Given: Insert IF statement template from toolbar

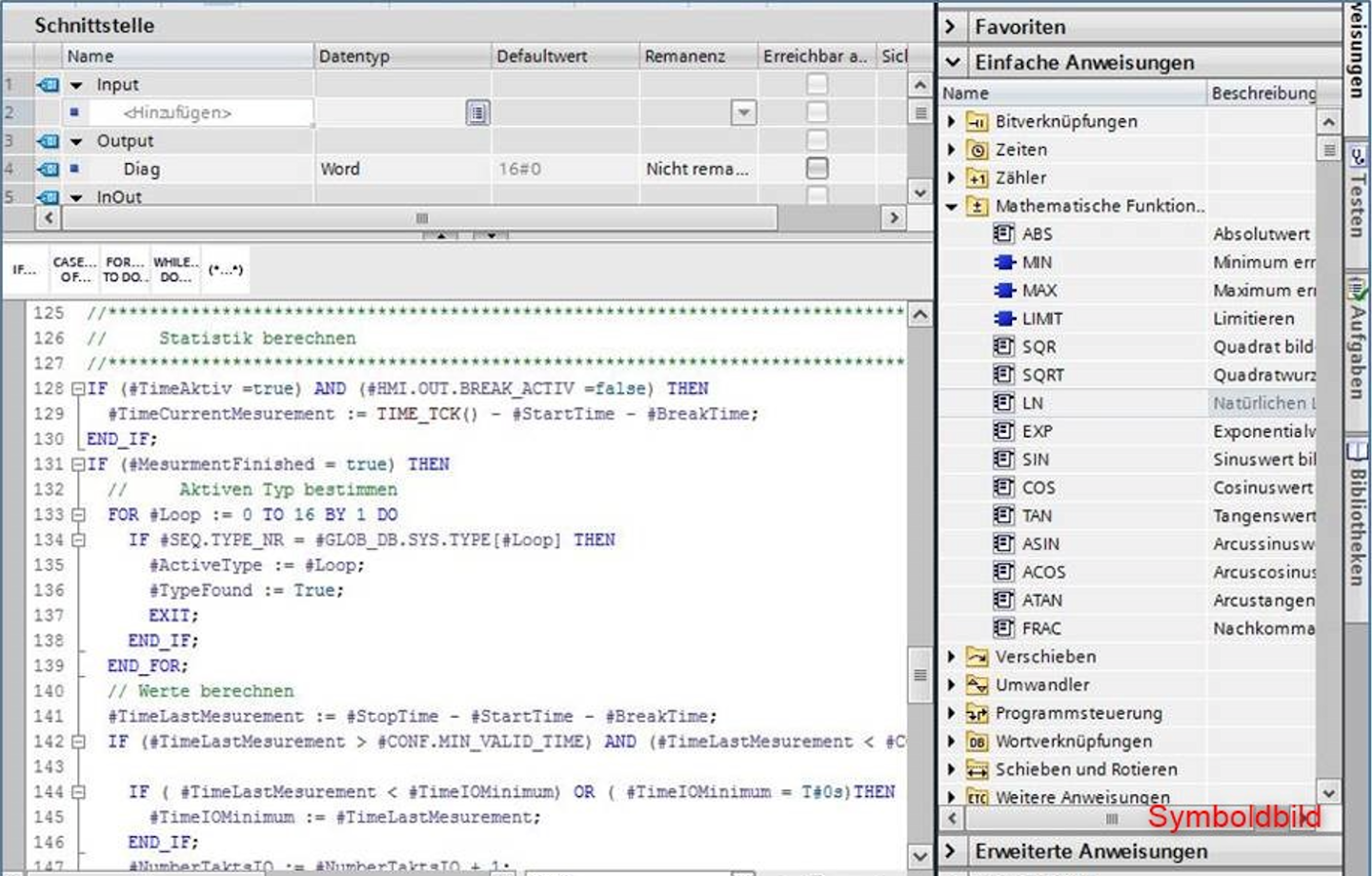Looking at the screenshot, I should point(24,270).
